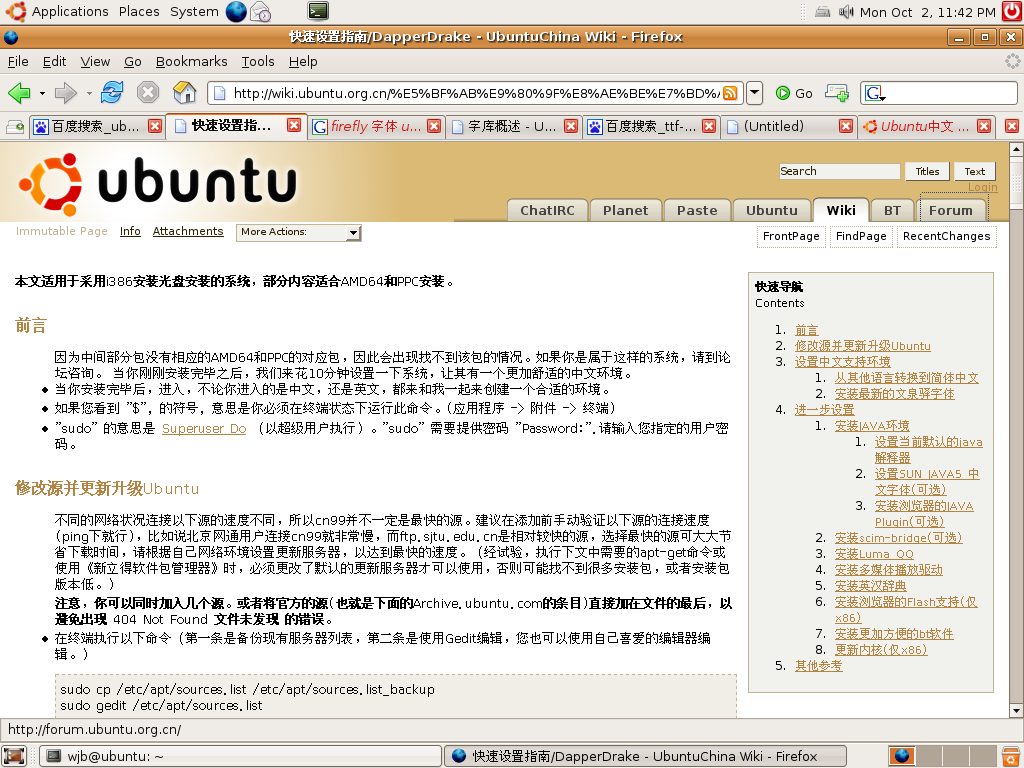
Task: Open the Paste site tab
Action: [697, 210]
